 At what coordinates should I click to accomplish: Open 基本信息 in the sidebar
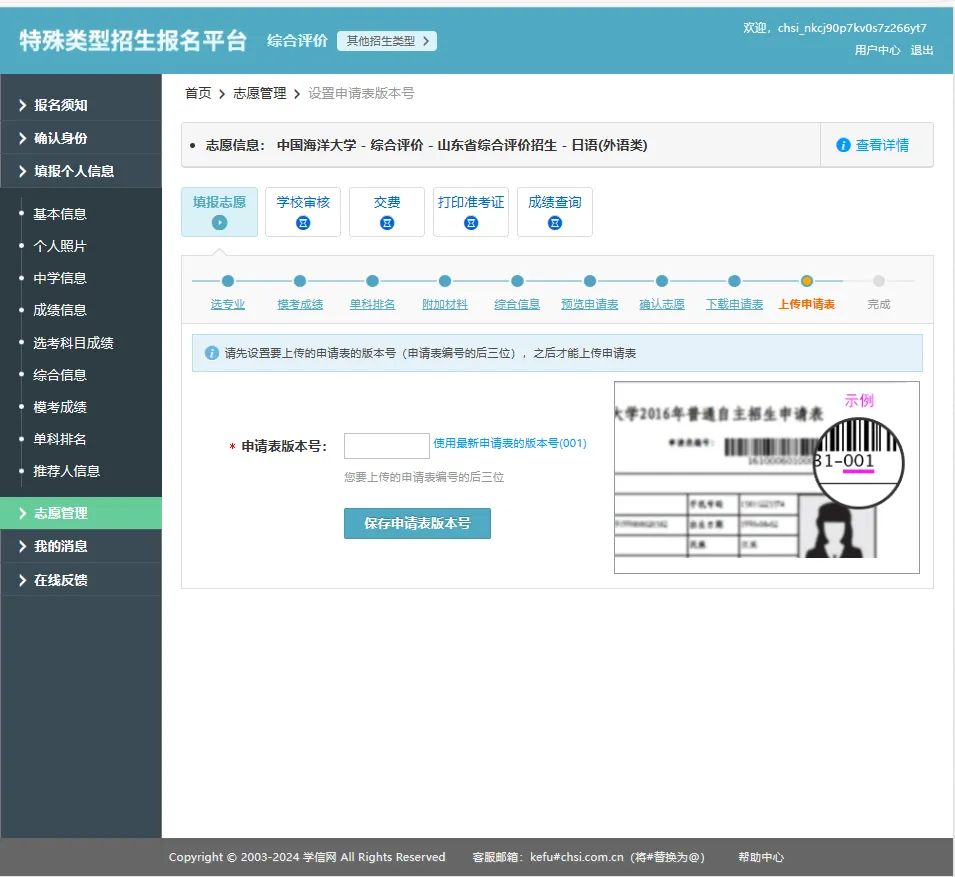60,214
